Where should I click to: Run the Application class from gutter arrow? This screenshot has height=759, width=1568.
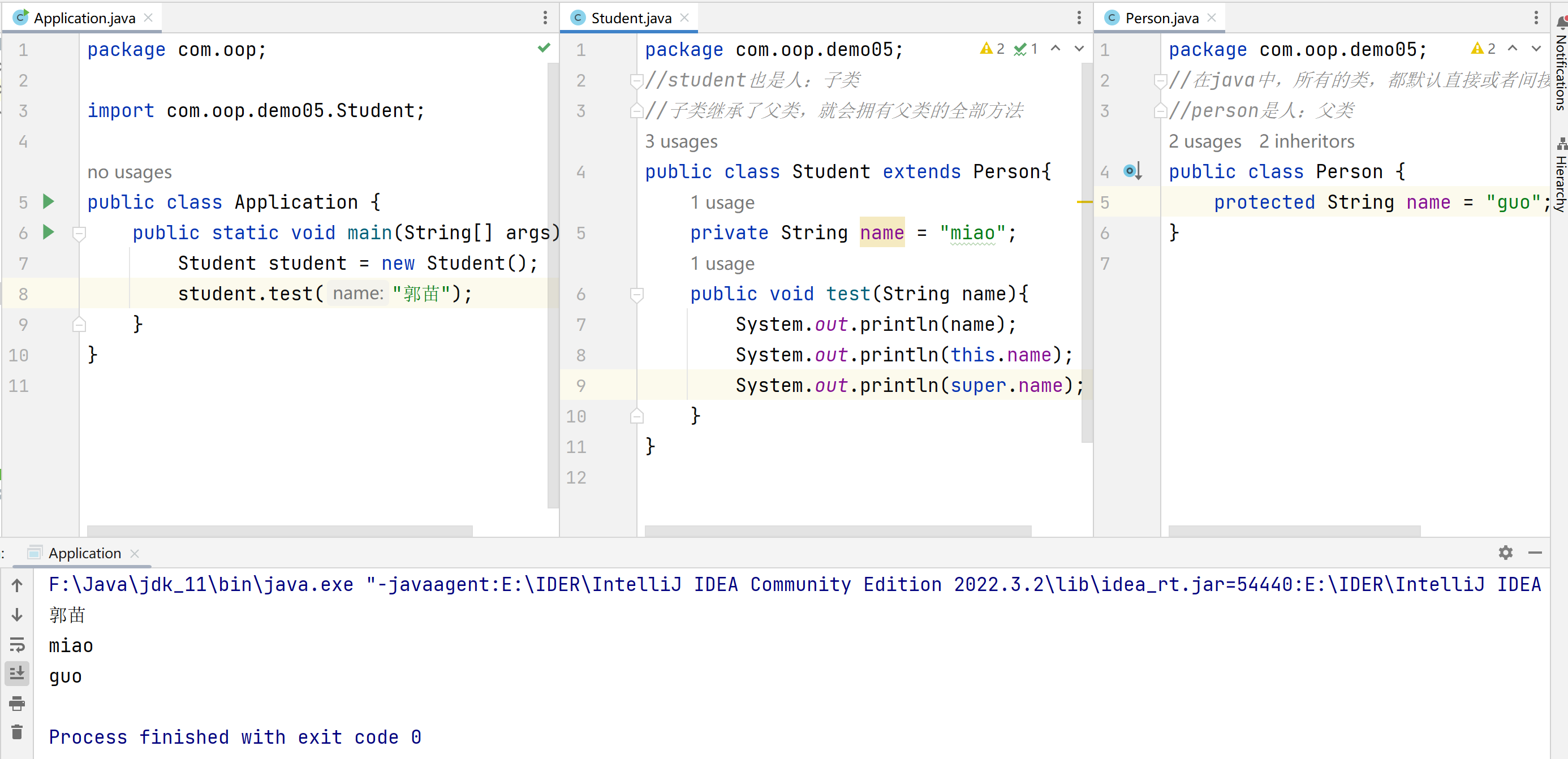point(49,201)
